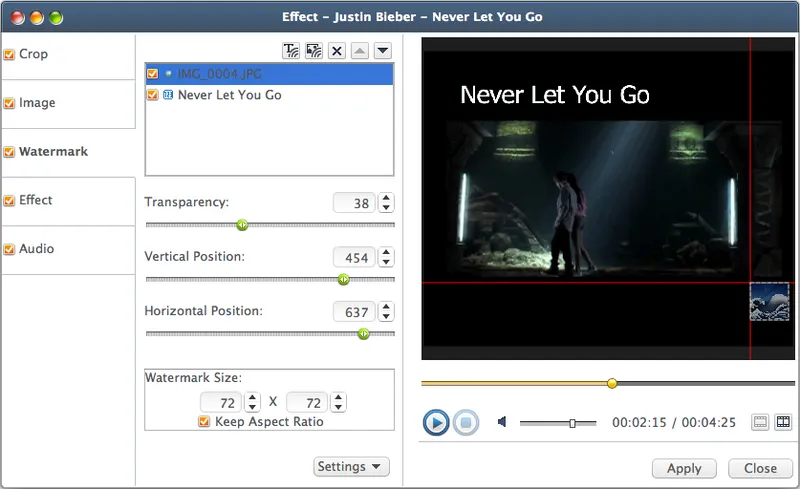Increase the Horizontal Position value with its stepper
Screen dimensions: 800x489
pyautogui.click(x=386, y=307)
